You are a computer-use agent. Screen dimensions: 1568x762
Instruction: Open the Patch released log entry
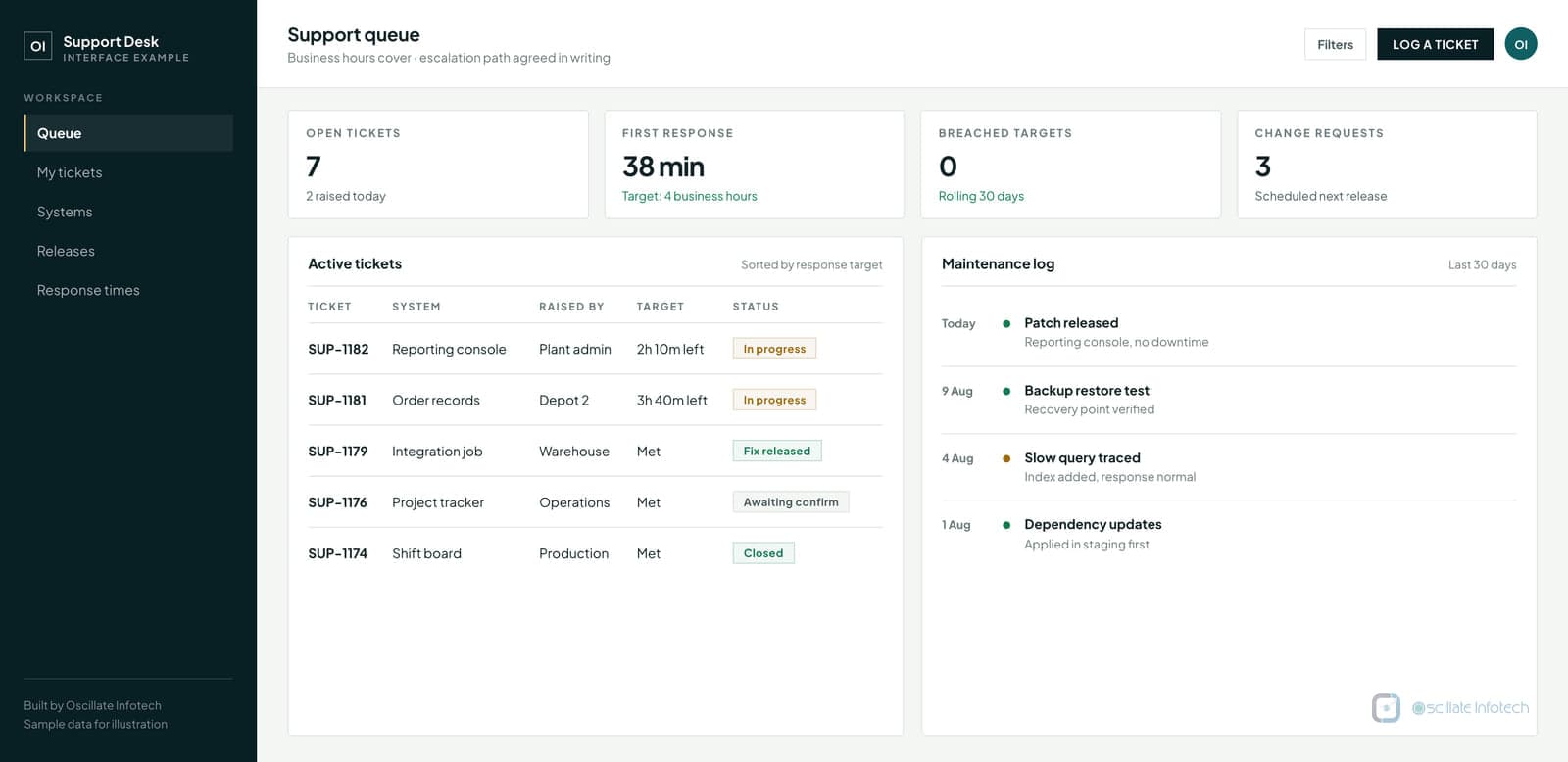(1229, 332)
